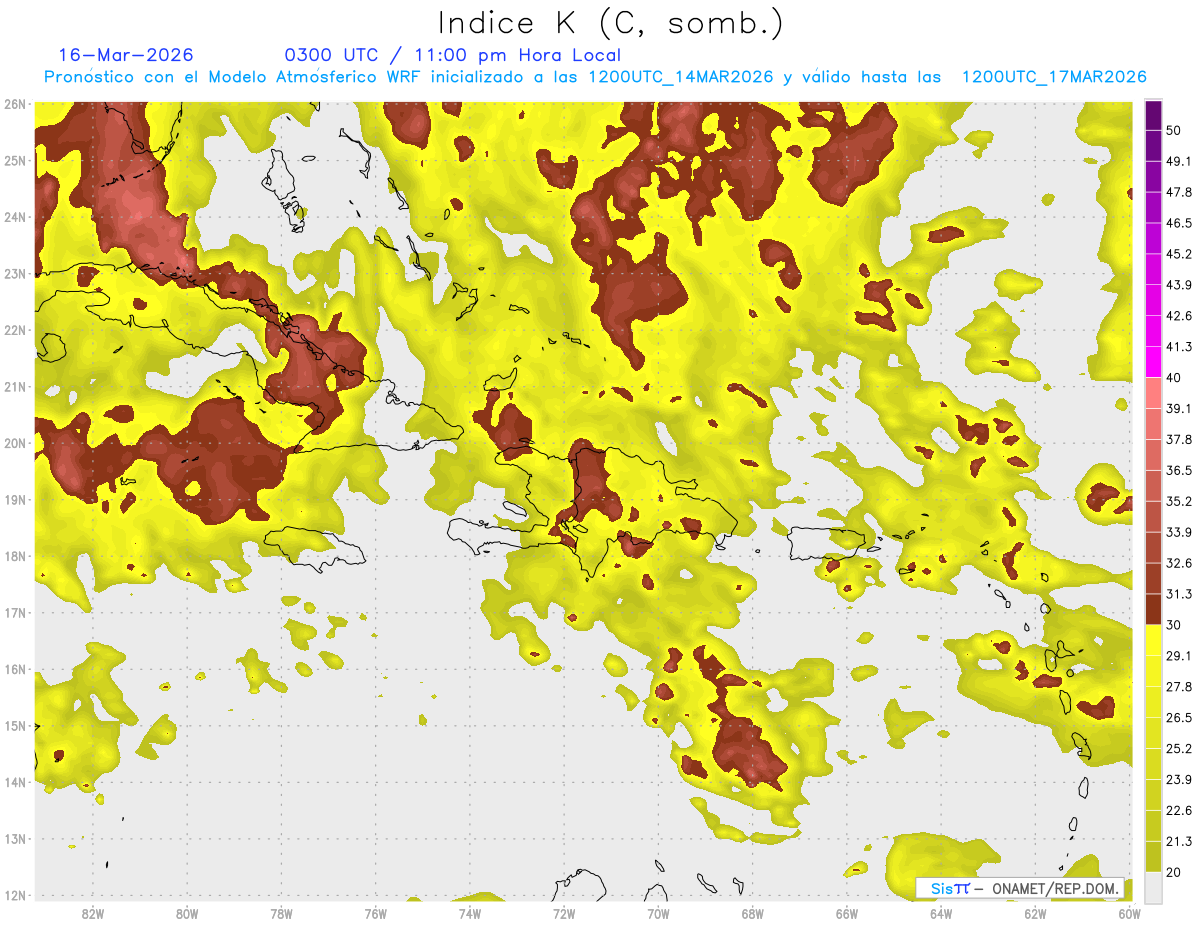Click the longitude label "70W"
This screenshot has height=927, width=1200.
tap(658, 914)
